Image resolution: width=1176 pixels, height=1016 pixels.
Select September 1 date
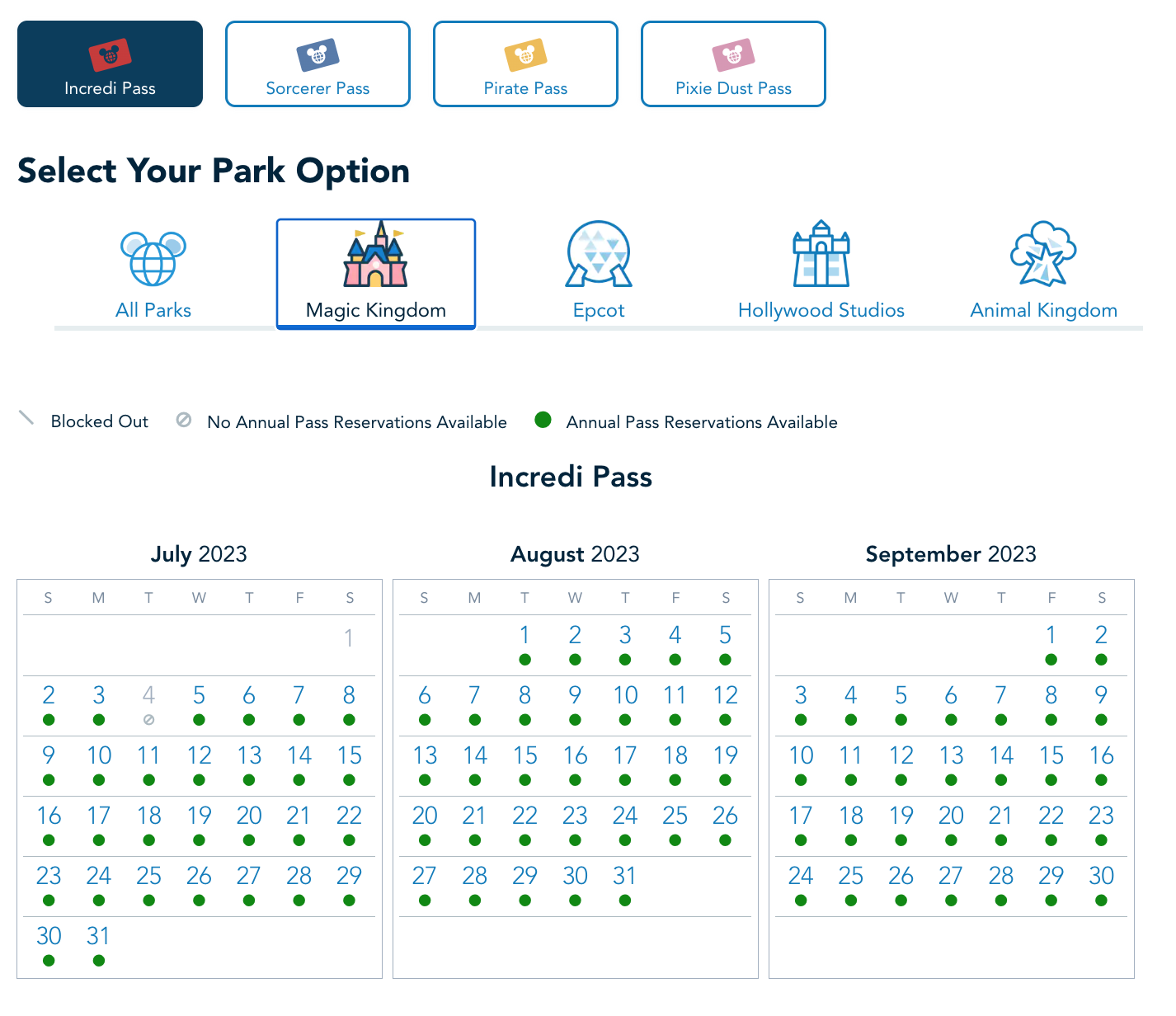[1051, 644]
